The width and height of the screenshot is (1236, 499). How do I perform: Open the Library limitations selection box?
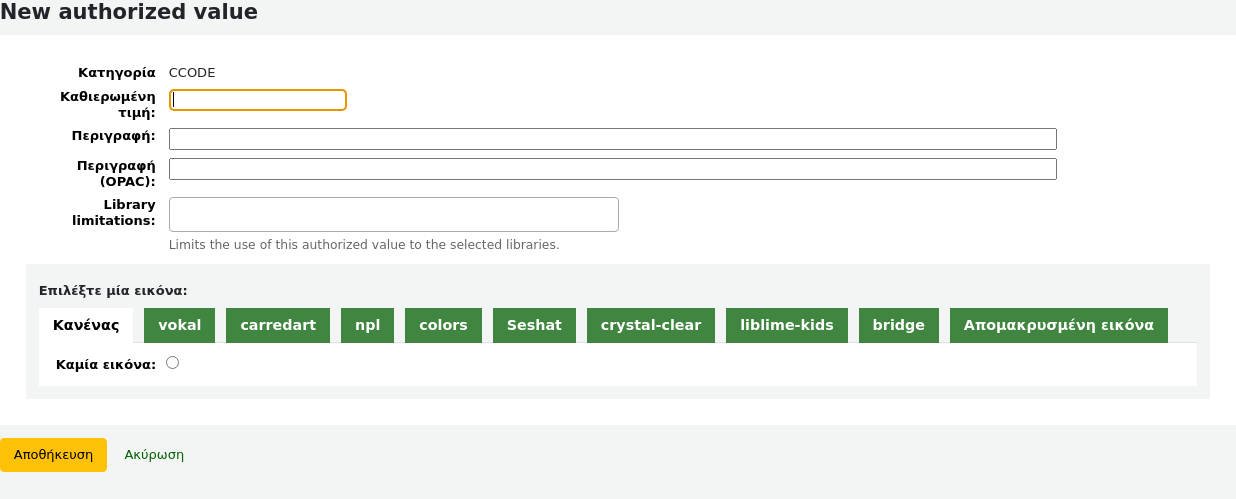point(393,214)
